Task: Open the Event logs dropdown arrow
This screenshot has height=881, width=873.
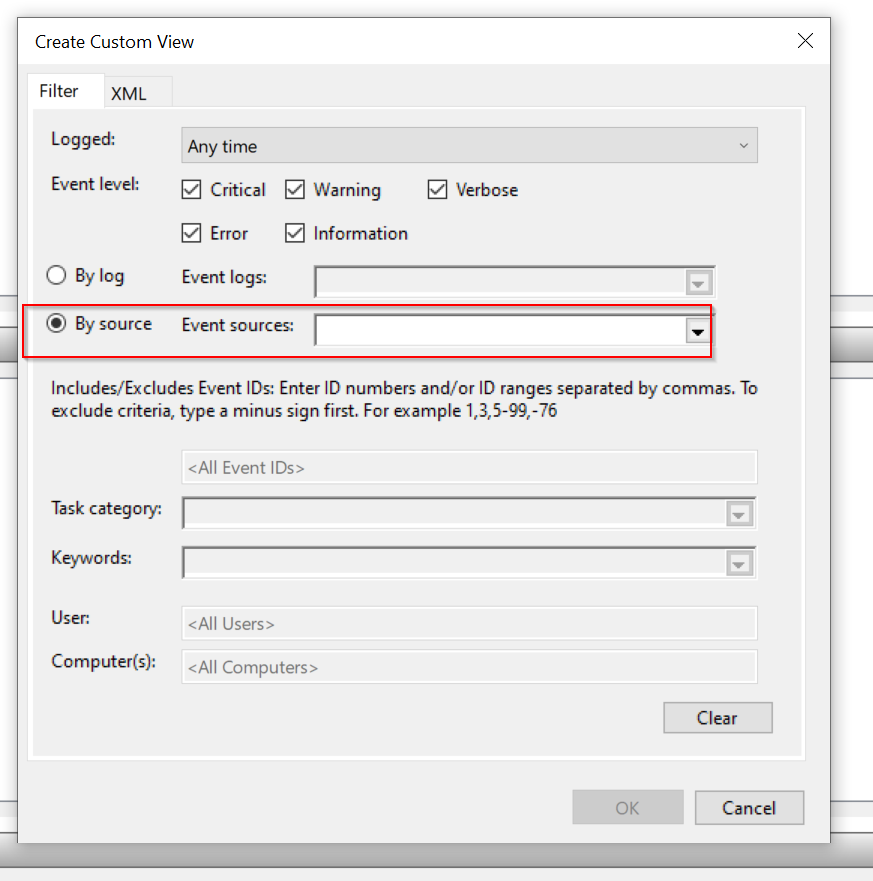Action: [x=698, y=283]
